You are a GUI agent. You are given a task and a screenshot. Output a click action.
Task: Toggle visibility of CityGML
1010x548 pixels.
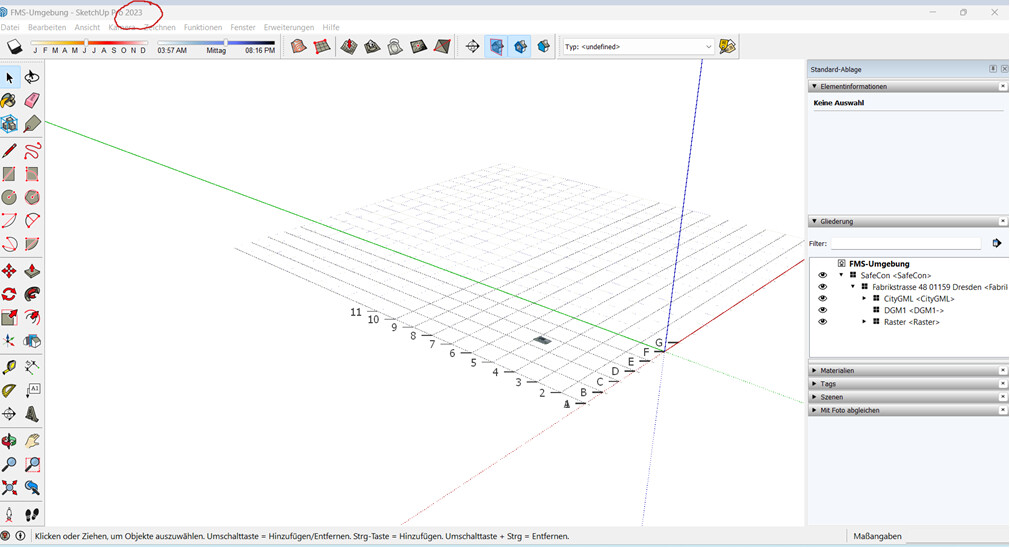click(x=823, y=298)
